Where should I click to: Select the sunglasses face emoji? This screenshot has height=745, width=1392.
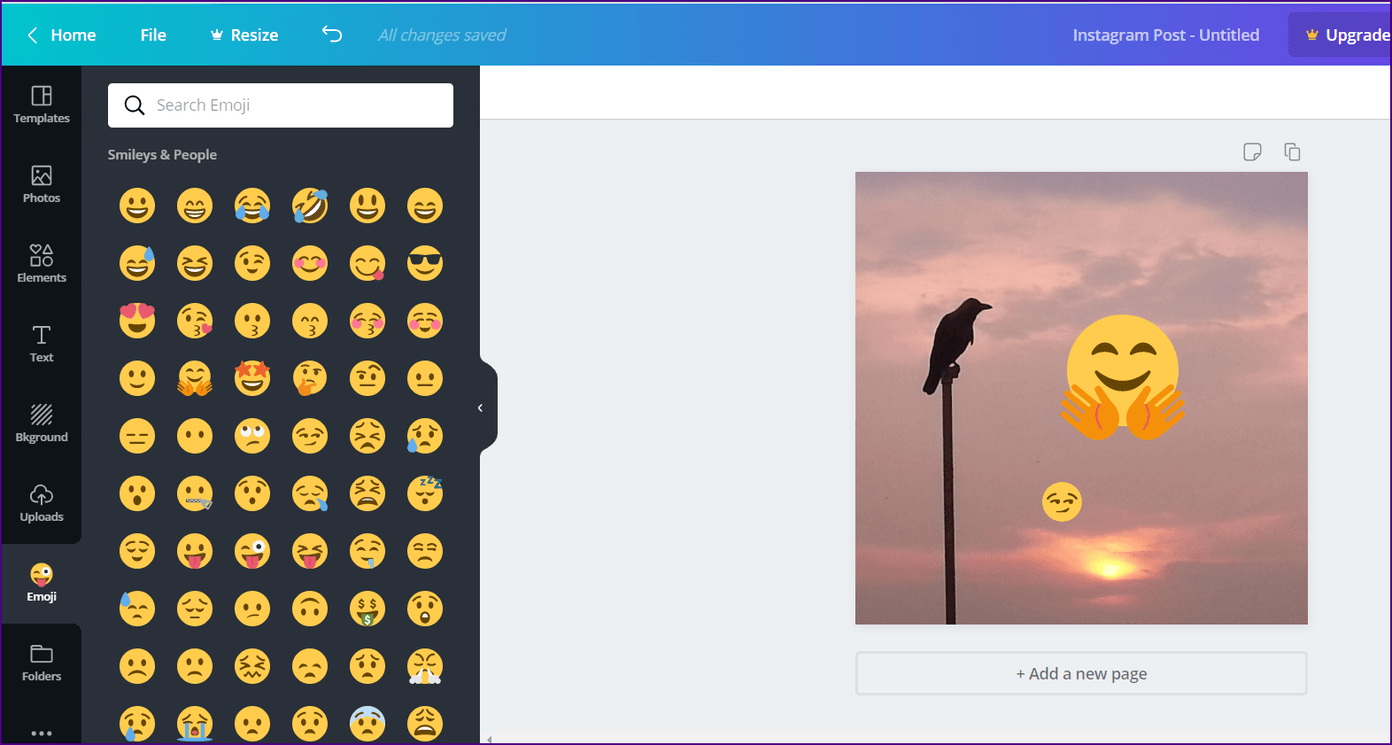click(x=425, y=263)
